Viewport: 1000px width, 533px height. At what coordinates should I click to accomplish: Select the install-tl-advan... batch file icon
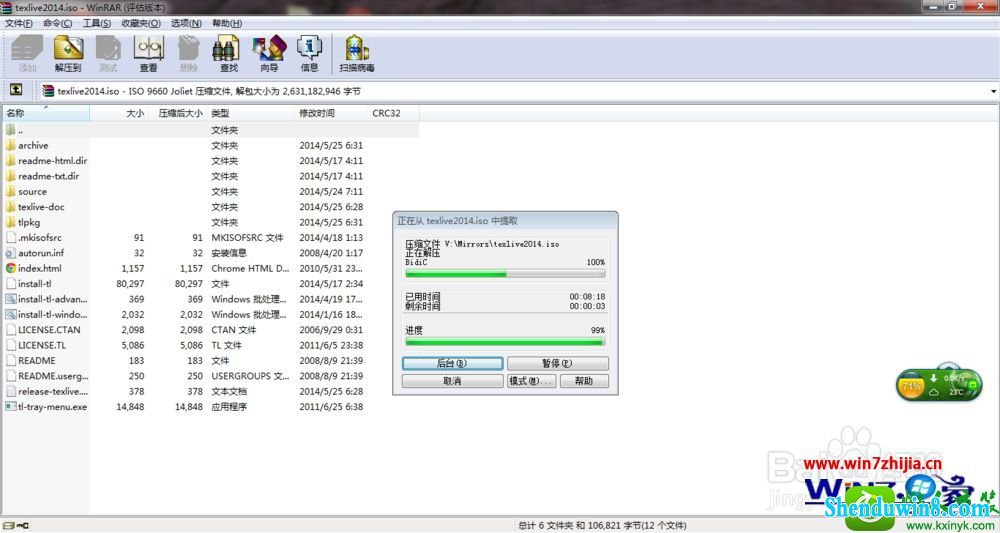pos(11,299)
